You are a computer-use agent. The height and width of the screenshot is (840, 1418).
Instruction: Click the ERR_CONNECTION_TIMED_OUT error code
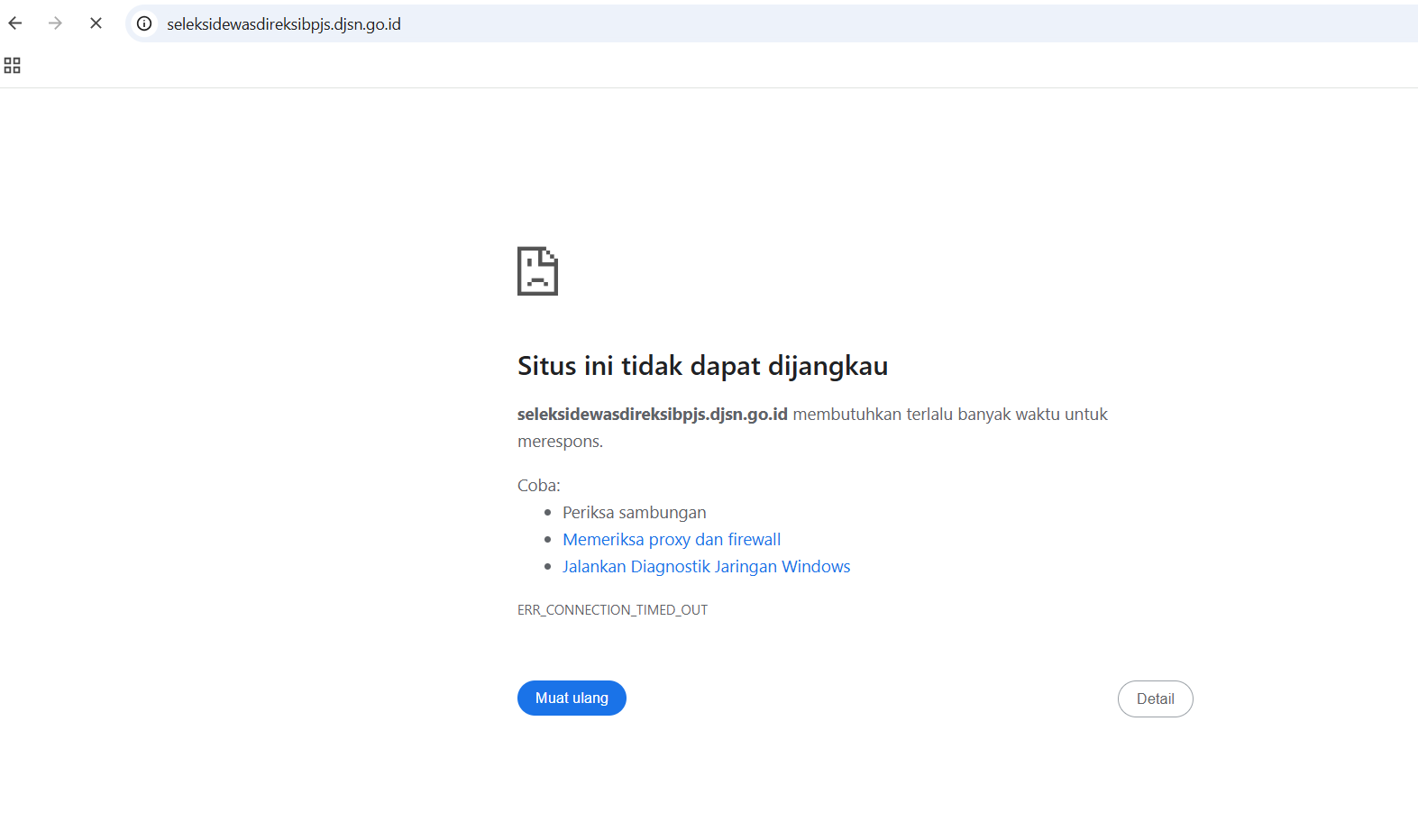point(612,610)
